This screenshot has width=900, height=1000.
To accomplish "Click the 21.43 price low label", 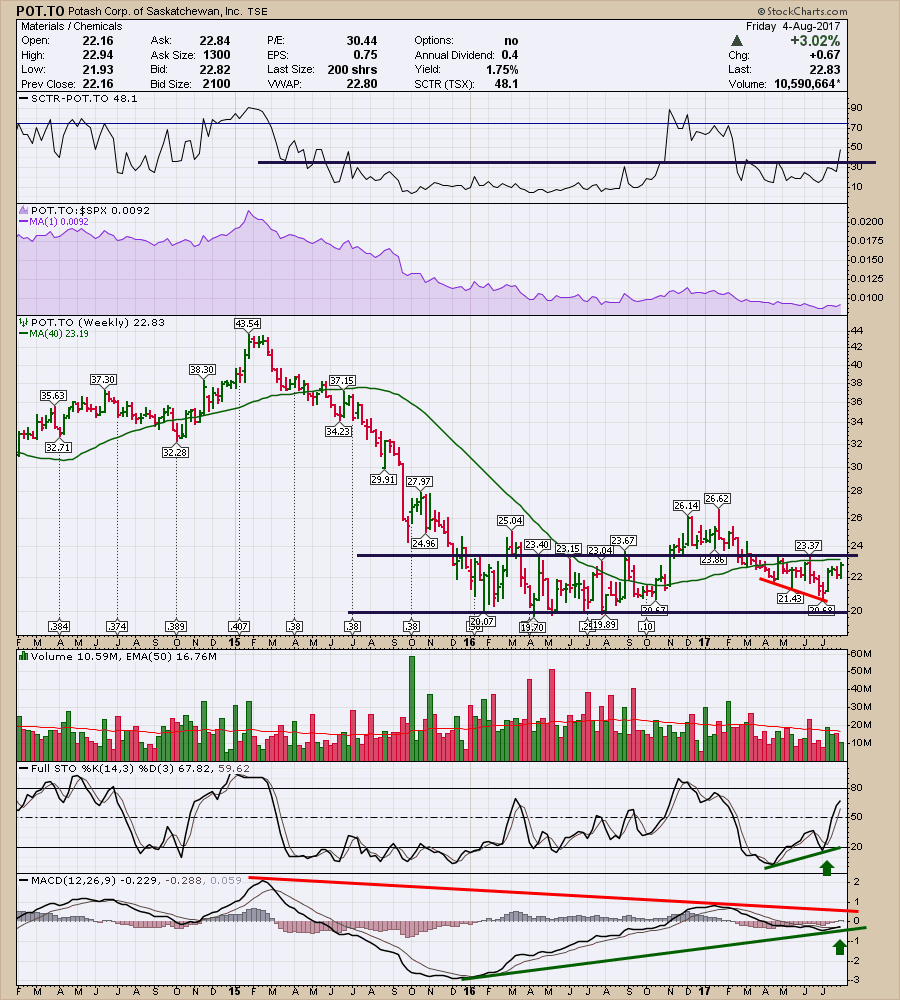I will [x=790, y=598].
